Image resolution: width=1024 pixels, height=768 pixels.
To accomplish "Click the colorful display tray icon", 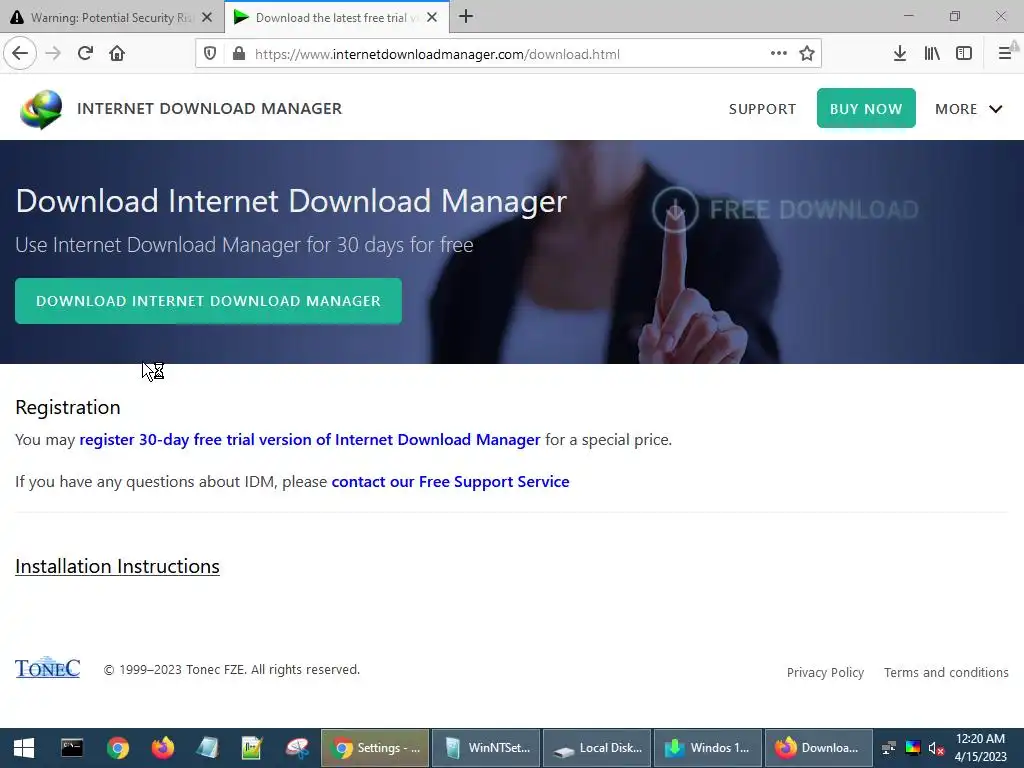I will pyautogui.click(x=913, y=748).
